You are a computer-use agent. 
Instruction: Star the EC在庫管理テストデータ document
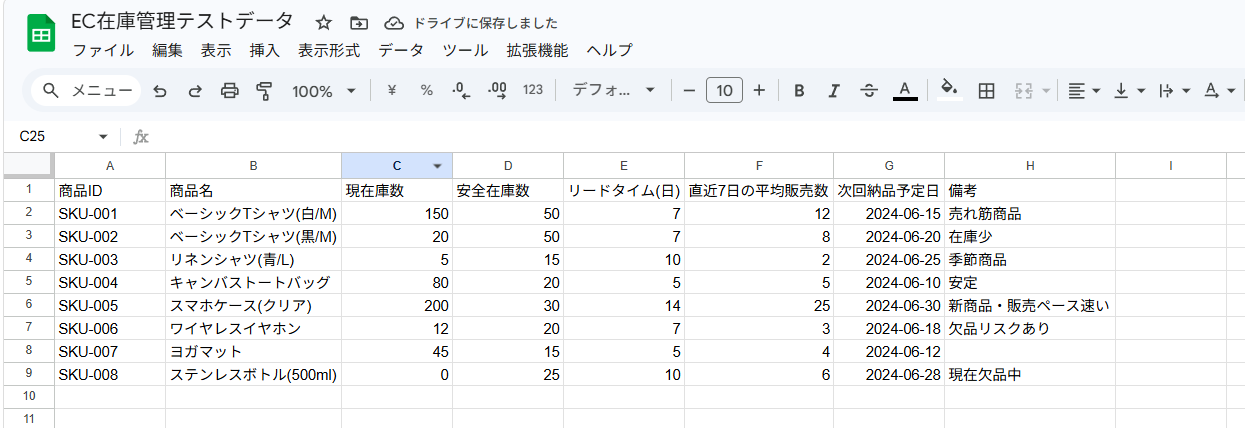tap(324, 23)
